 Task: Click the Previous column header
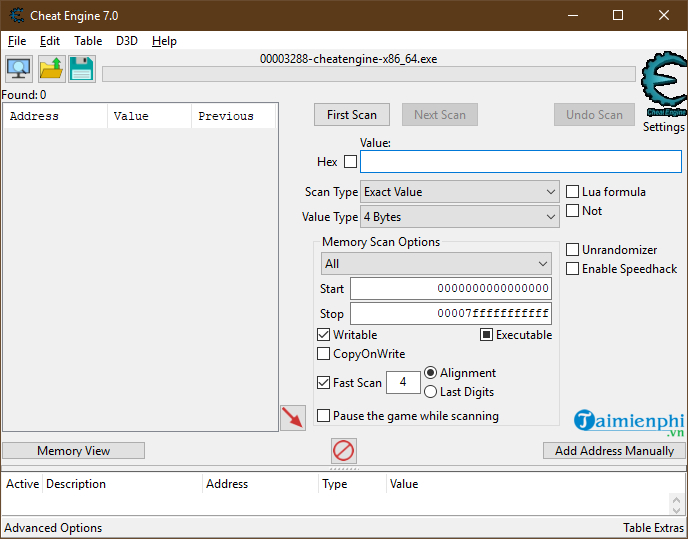[x=233, y=116]
